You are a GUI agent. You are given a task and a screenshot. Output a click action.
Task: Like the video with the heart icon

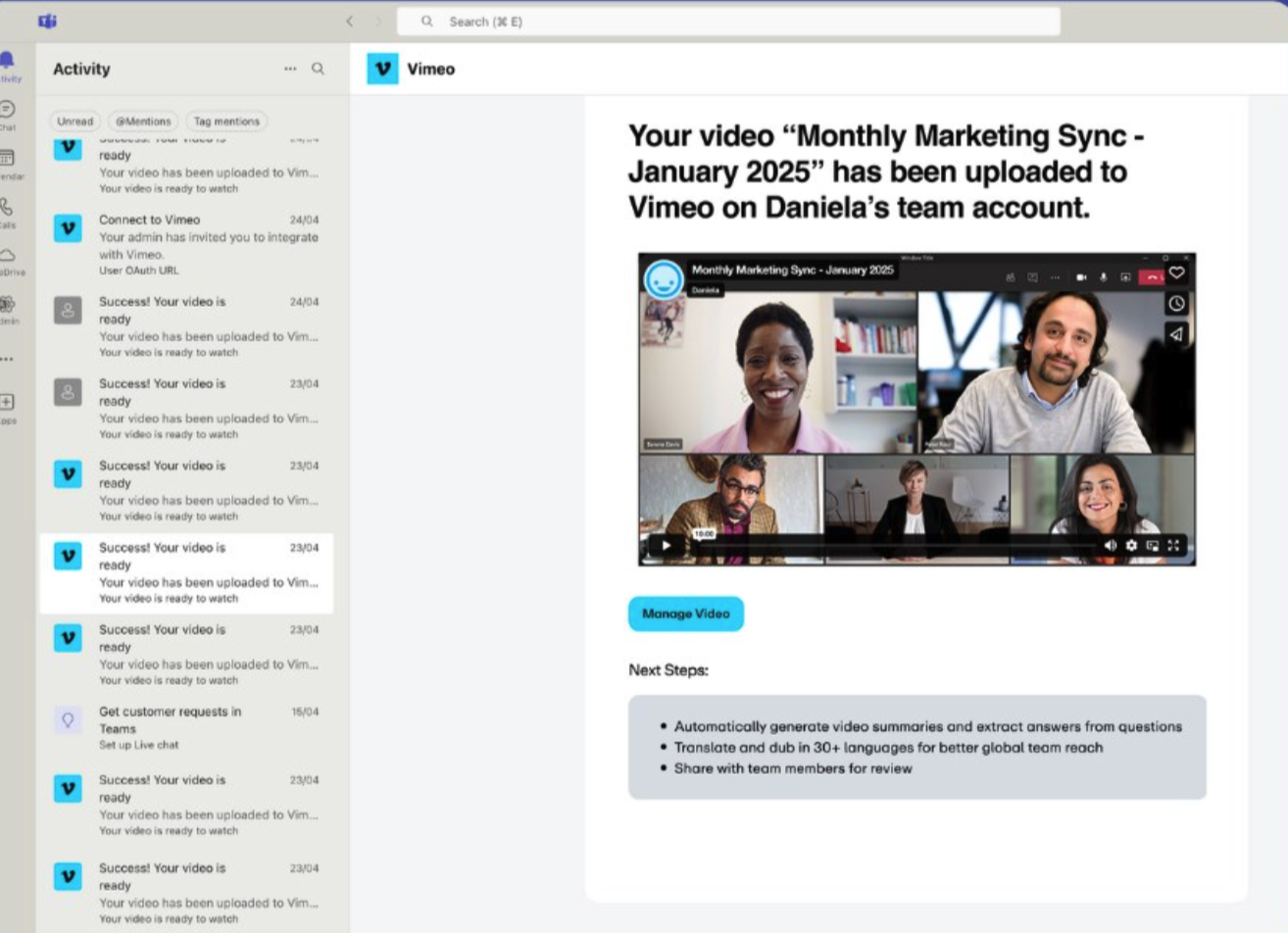1176,273
